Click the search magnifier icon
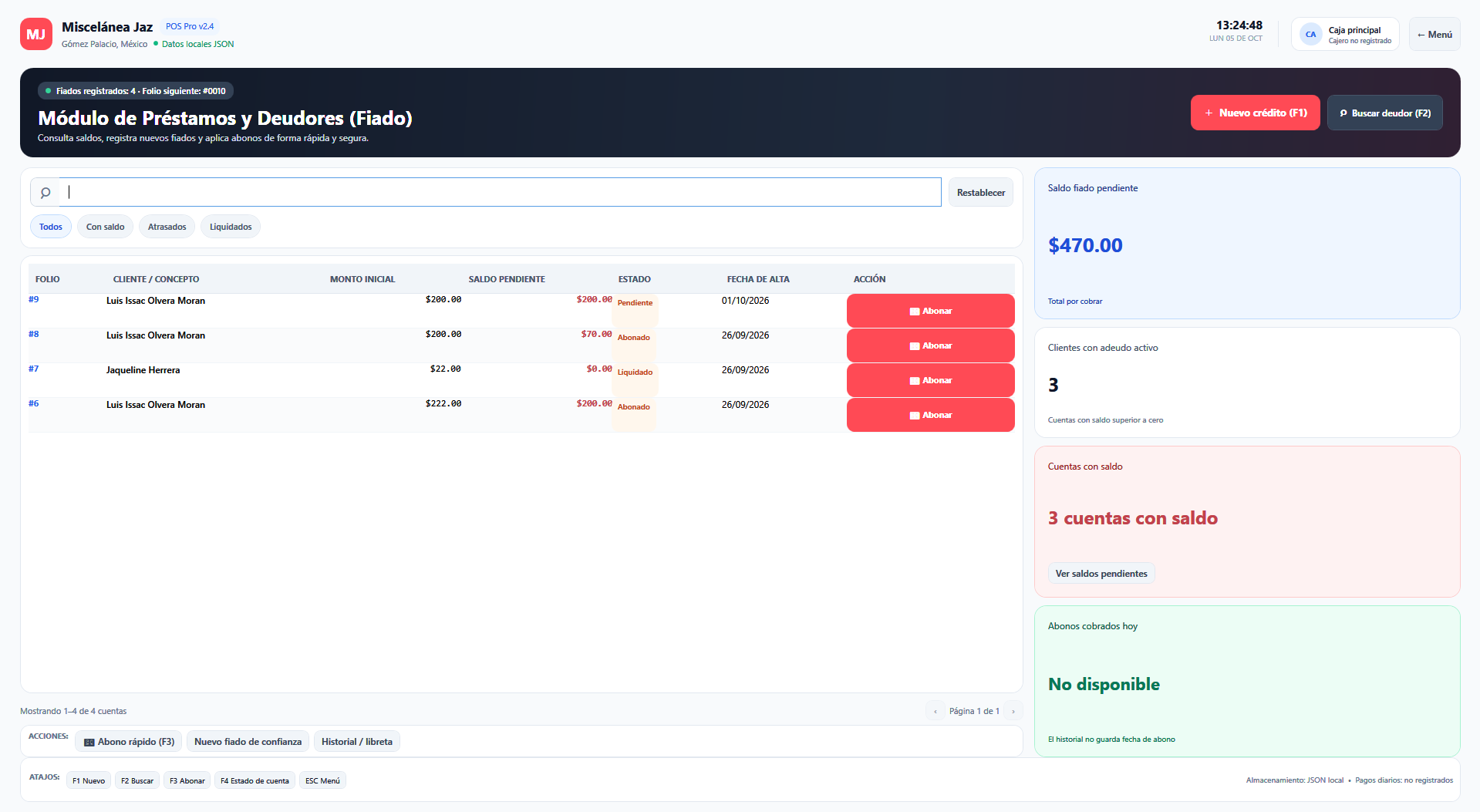The height and width of the screenshot is (812, 1480). click(46, 193)
